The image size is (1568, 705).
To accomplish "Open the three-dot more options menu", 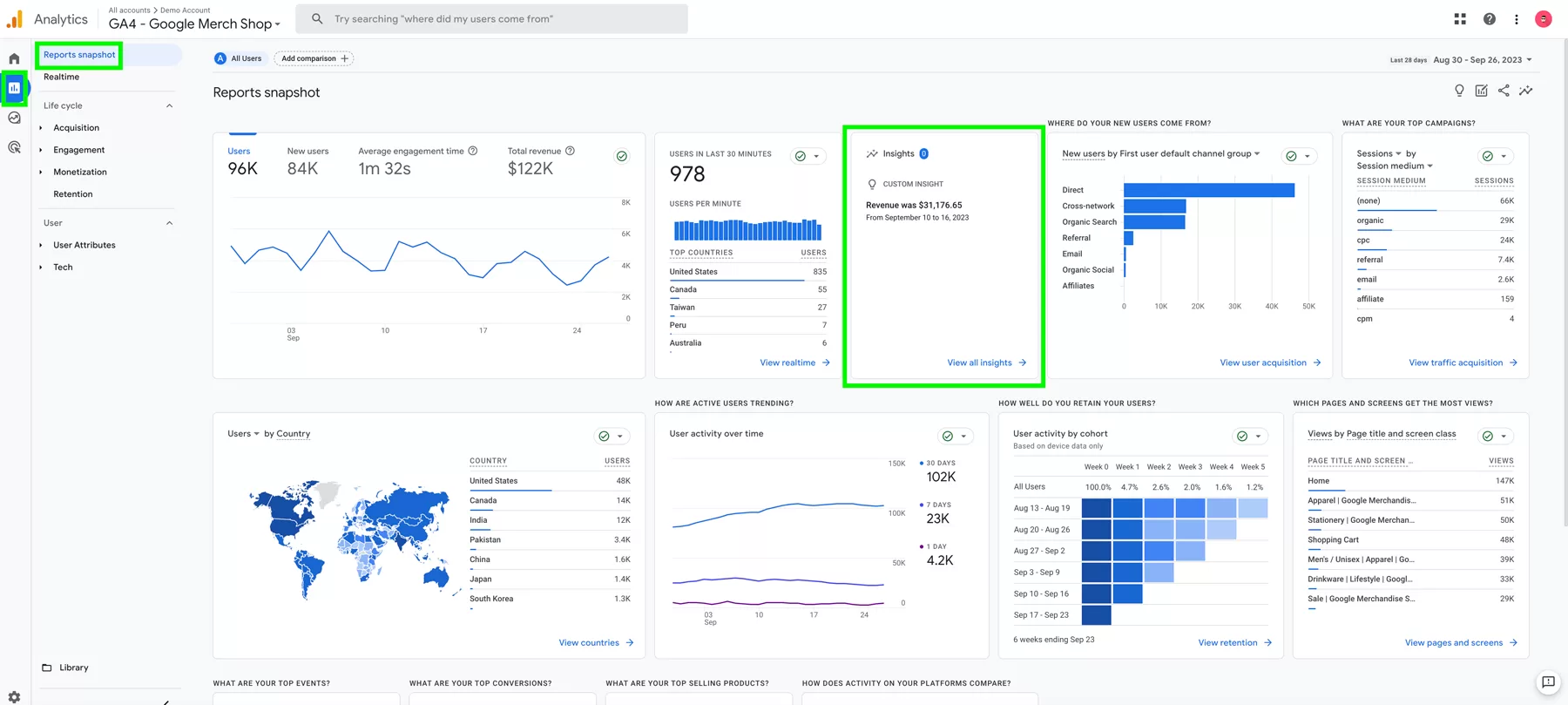I will pyautogui.click(x=1517, y=18).
